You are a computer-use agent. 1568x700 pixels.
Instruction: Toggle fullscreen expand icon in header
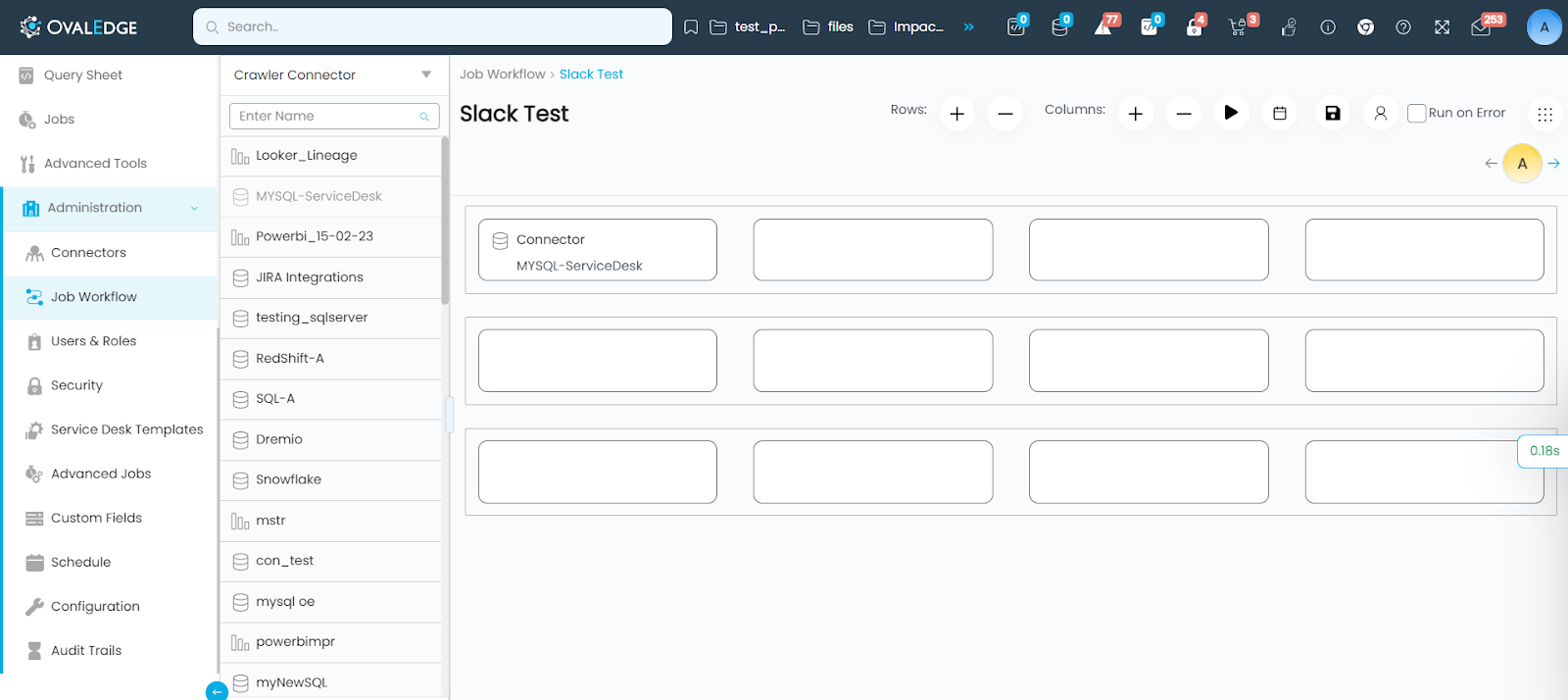(1442, 27)
